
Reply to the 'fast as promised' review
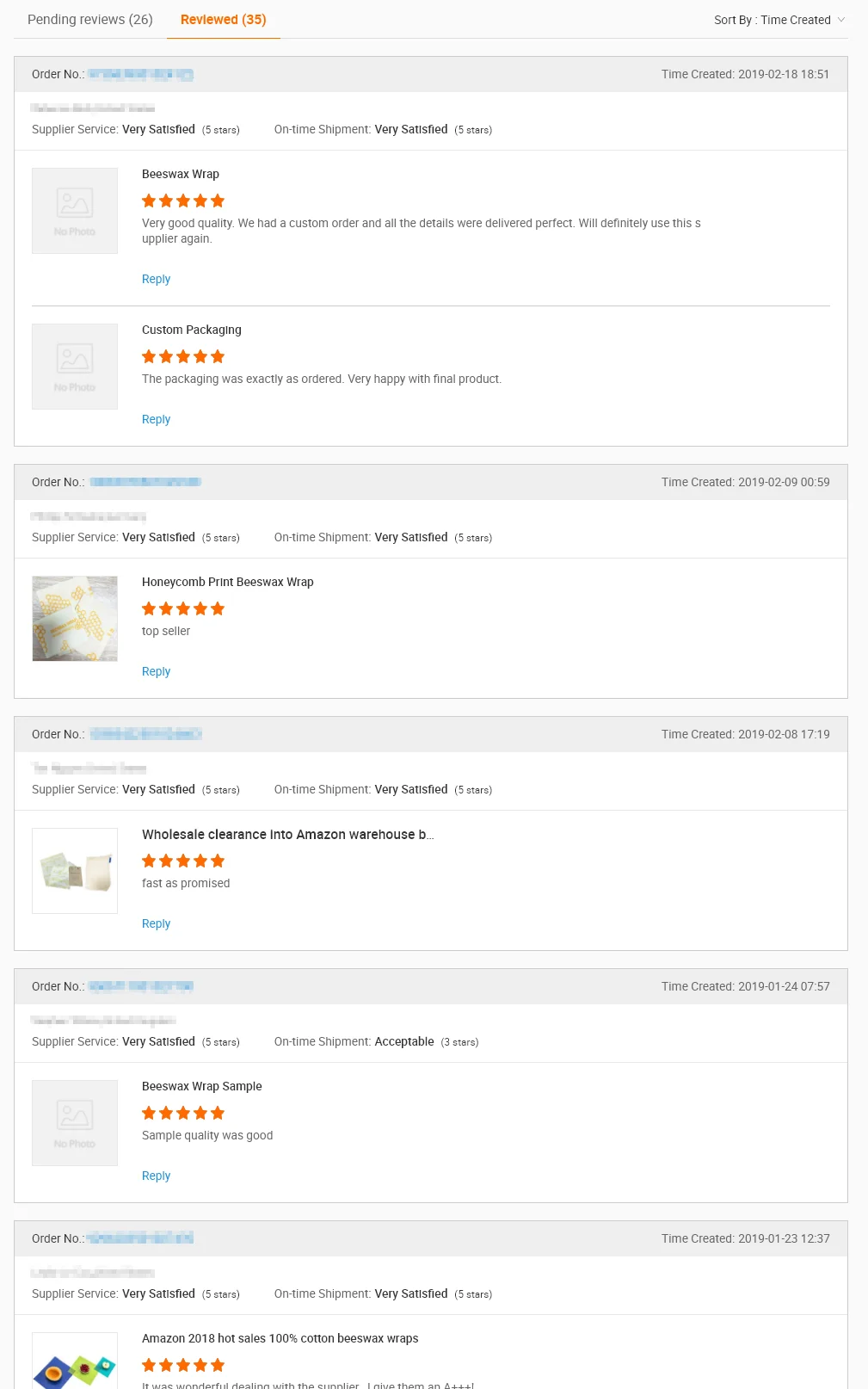tap(156, 923)
